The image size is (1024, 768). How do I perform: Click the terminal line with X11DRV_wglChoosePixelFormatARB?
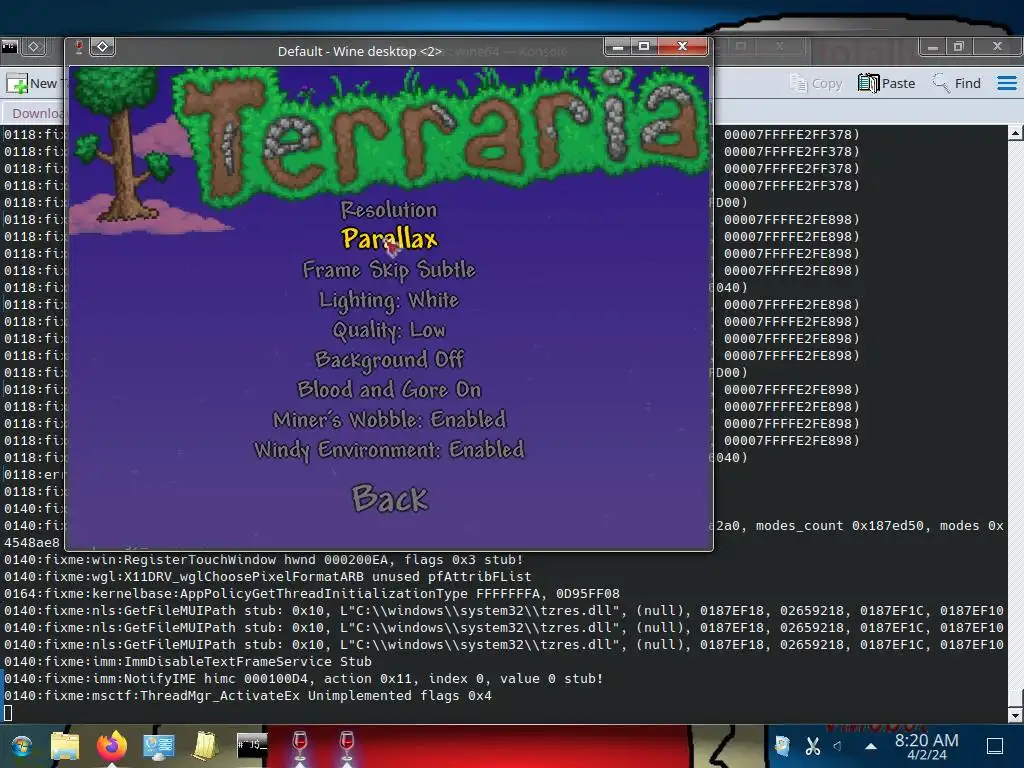click(268, 577)
